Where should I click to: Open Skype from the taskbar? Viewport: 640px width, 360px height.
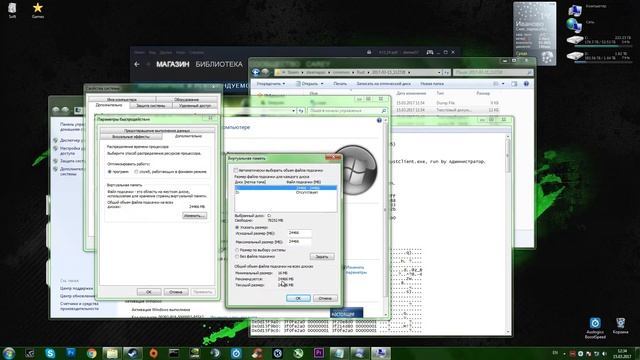click(50, 353)
